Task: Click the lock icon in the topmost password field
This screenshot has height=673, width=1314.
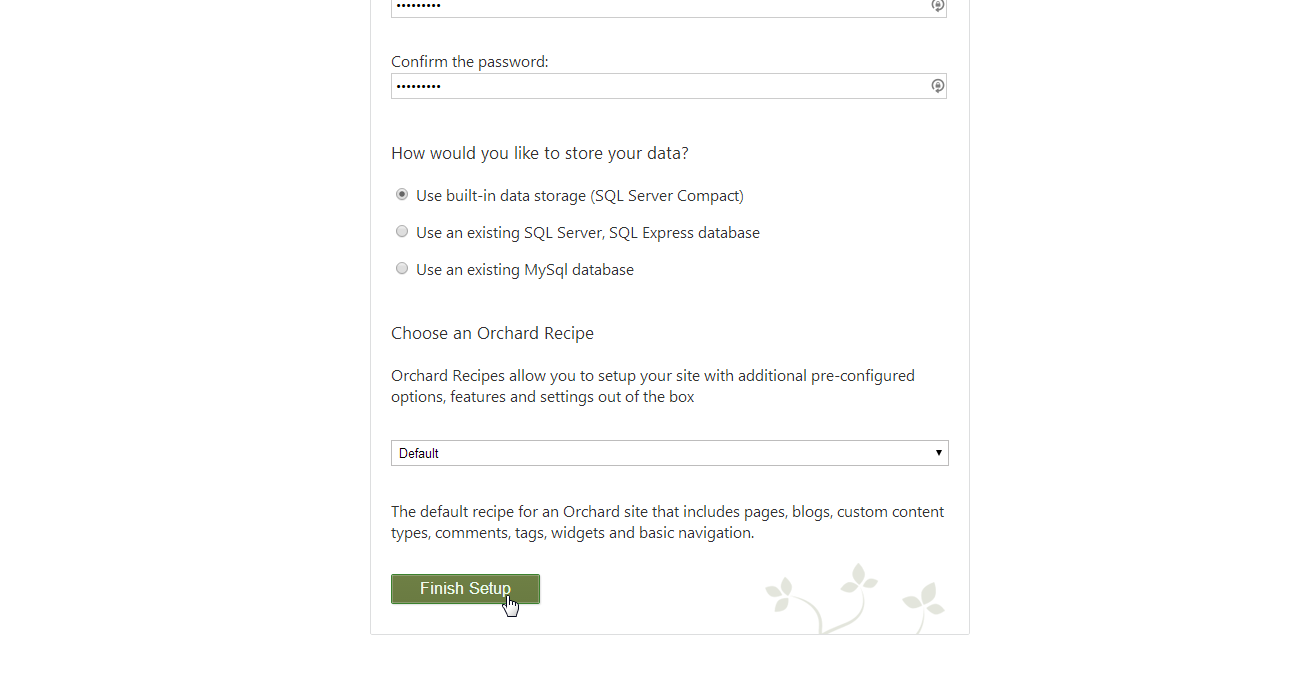Action: [x=937, y=5]
